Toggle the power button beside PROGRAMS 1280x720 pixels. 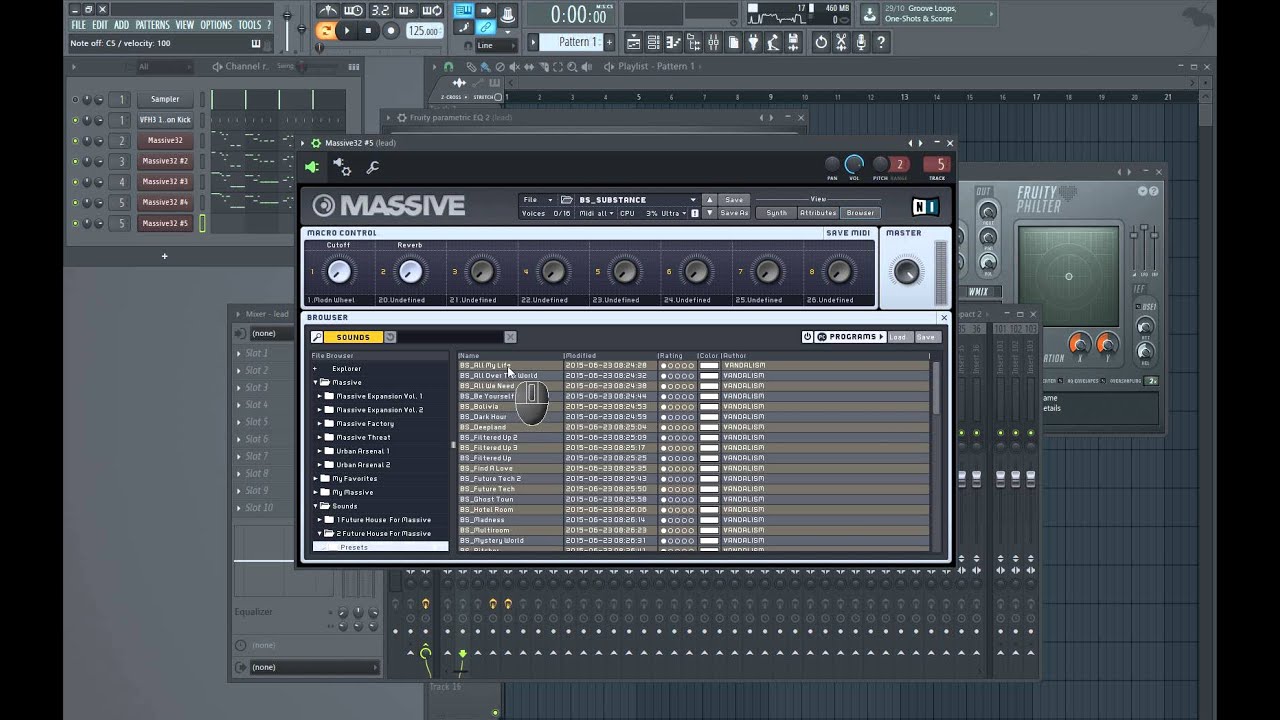coord(808,337)
